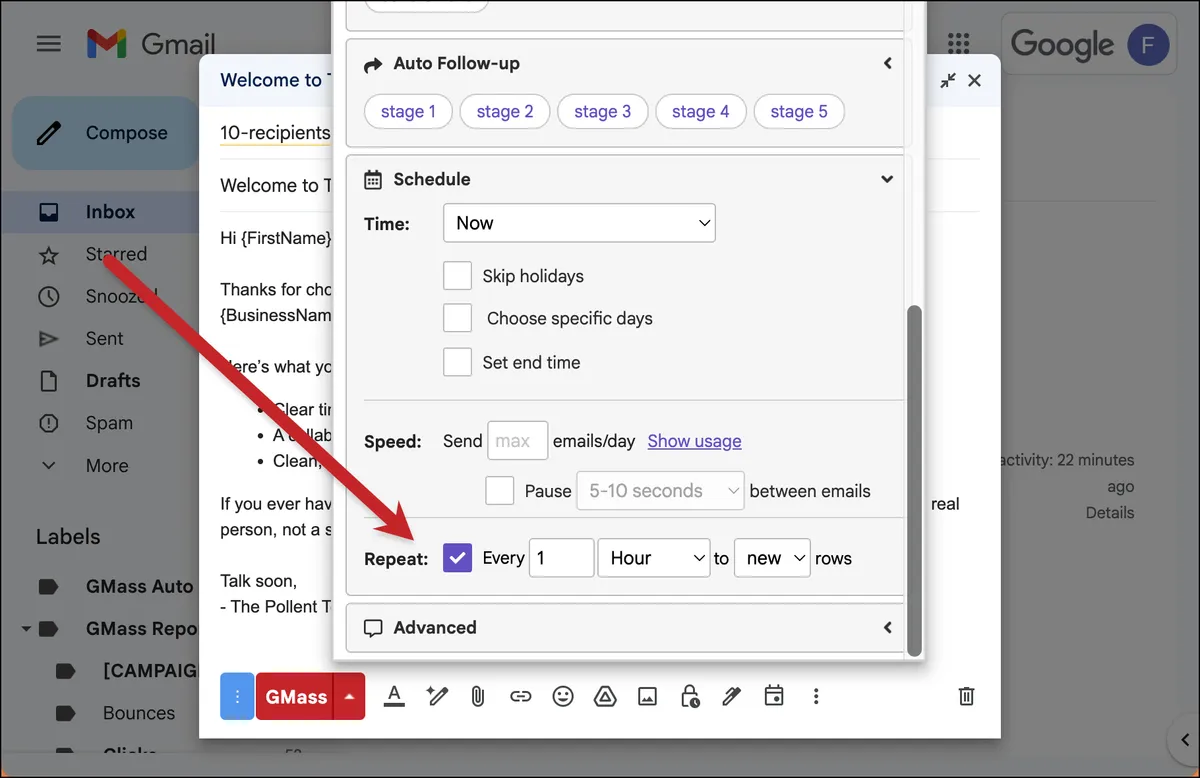Select the stage 3 follow-up tab

pyautogui.click(x=602, y=112)
